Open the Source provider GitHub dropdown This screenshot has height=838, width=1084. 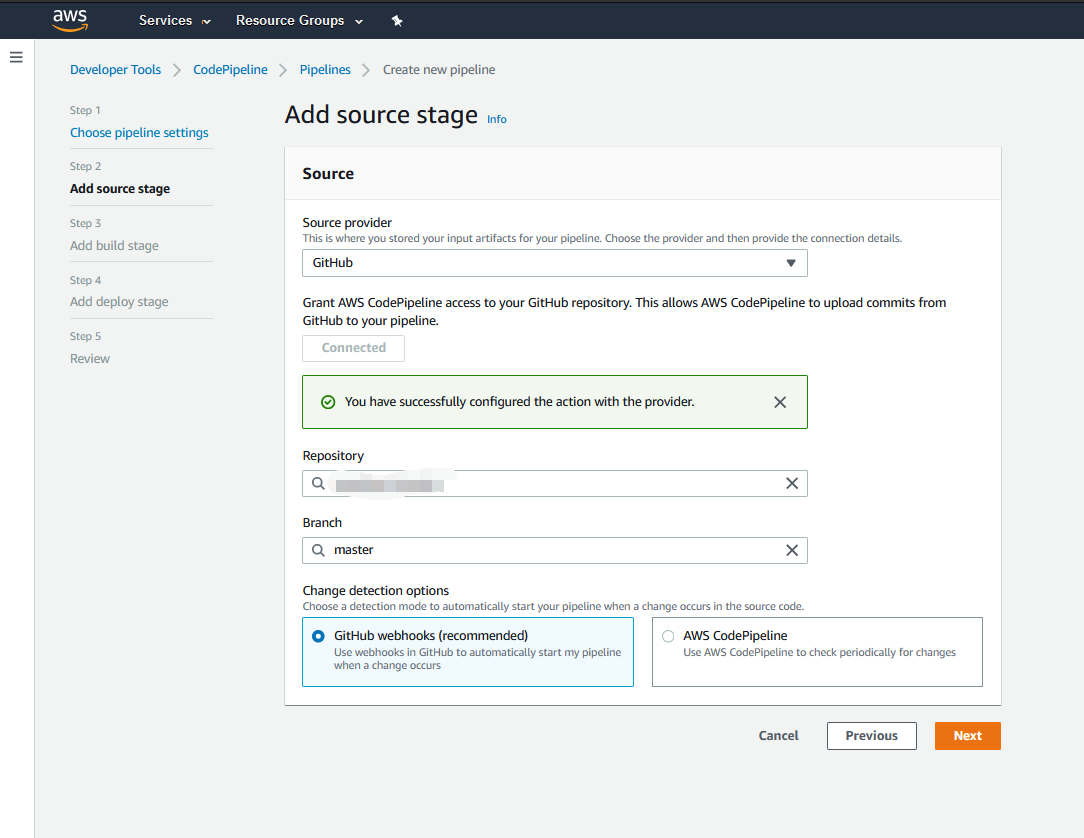tap(554, 263)
